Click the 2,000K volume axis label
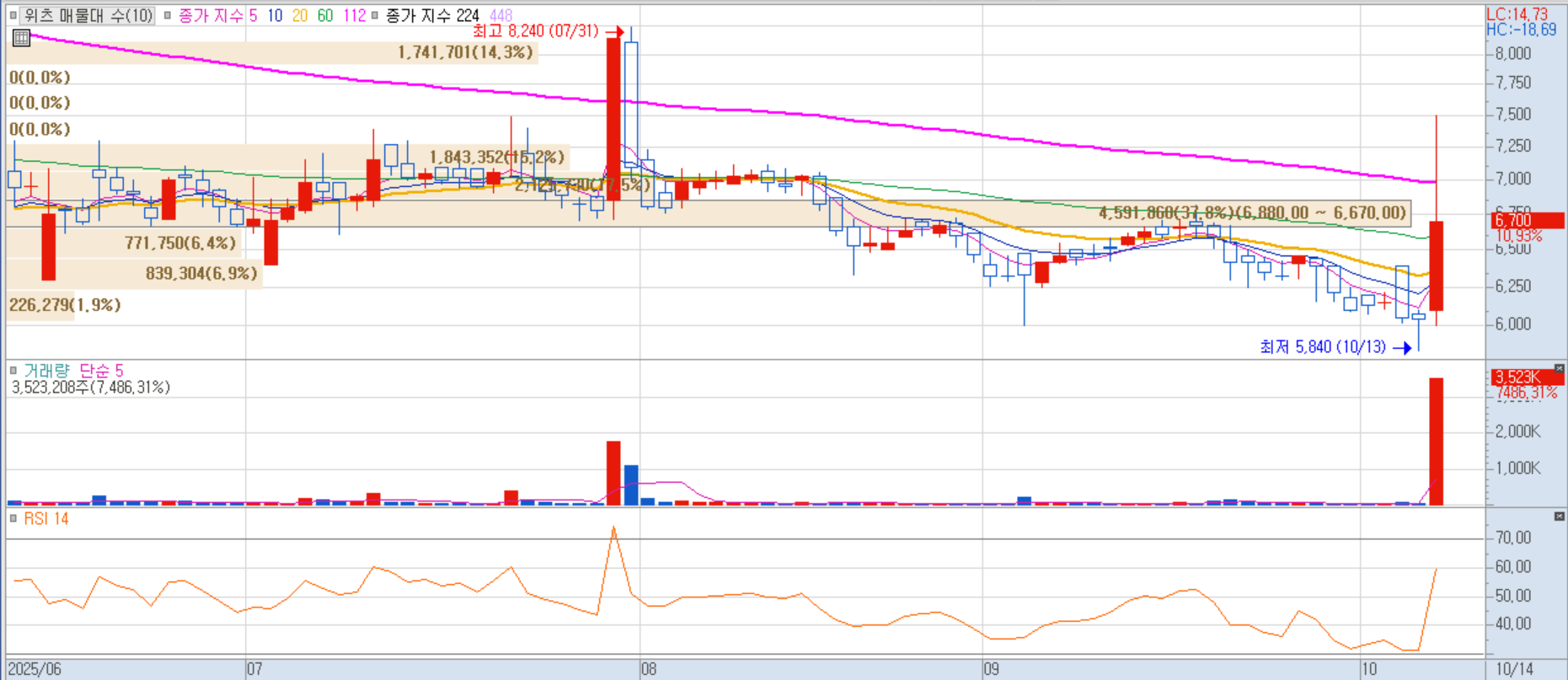This screenshot has height=680, width=1568. click(1517, 431)
